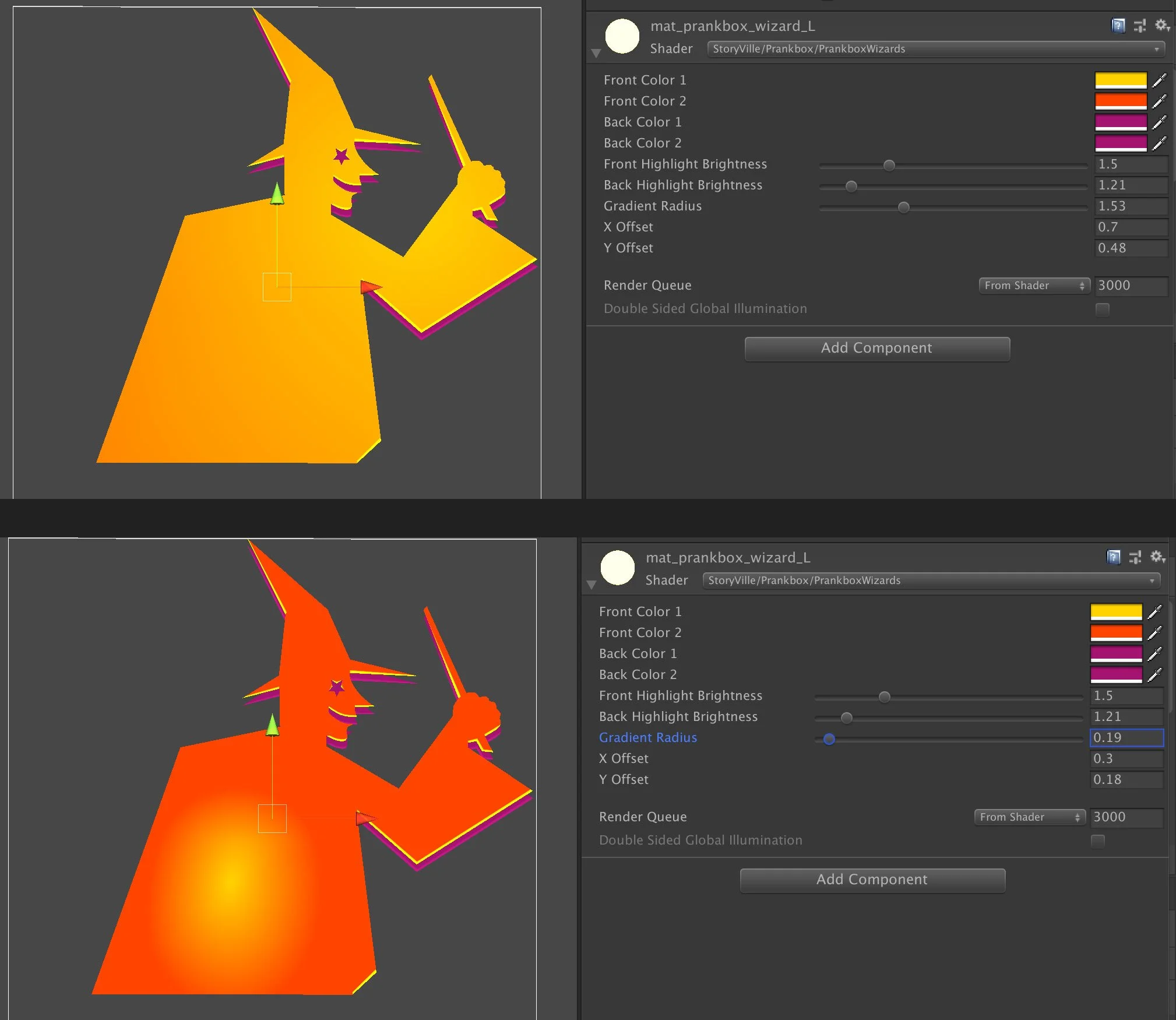
Task: Click Front Color 2 eyedropper in lower inspector
Action: point(1155,632)
